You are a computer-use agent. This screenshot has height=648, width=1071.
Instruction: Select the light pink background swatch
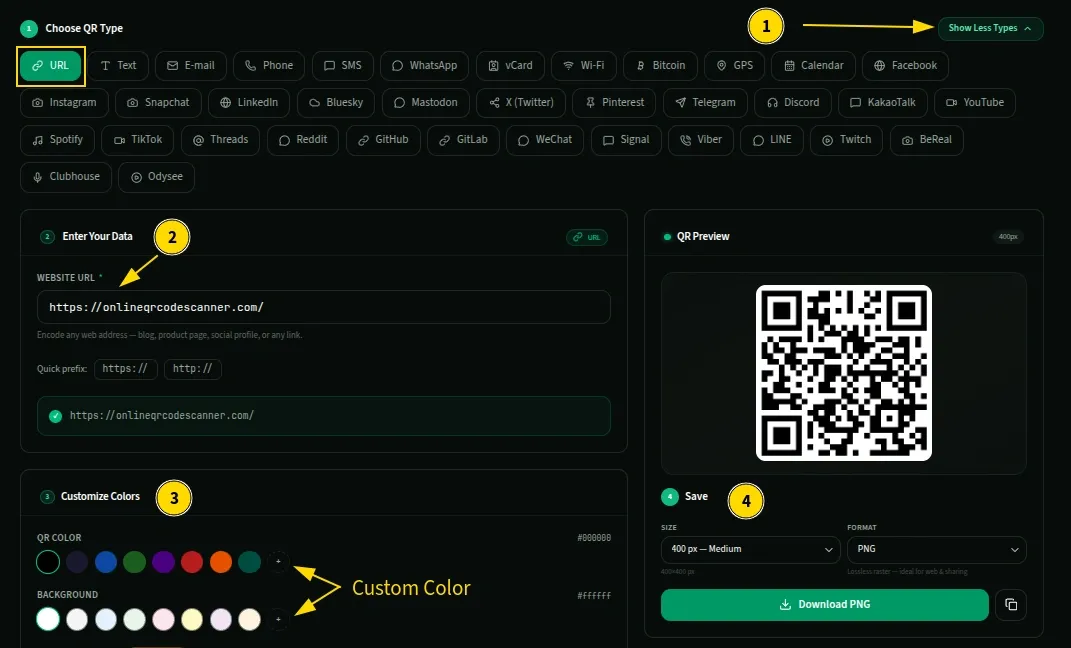click(163, 619)
